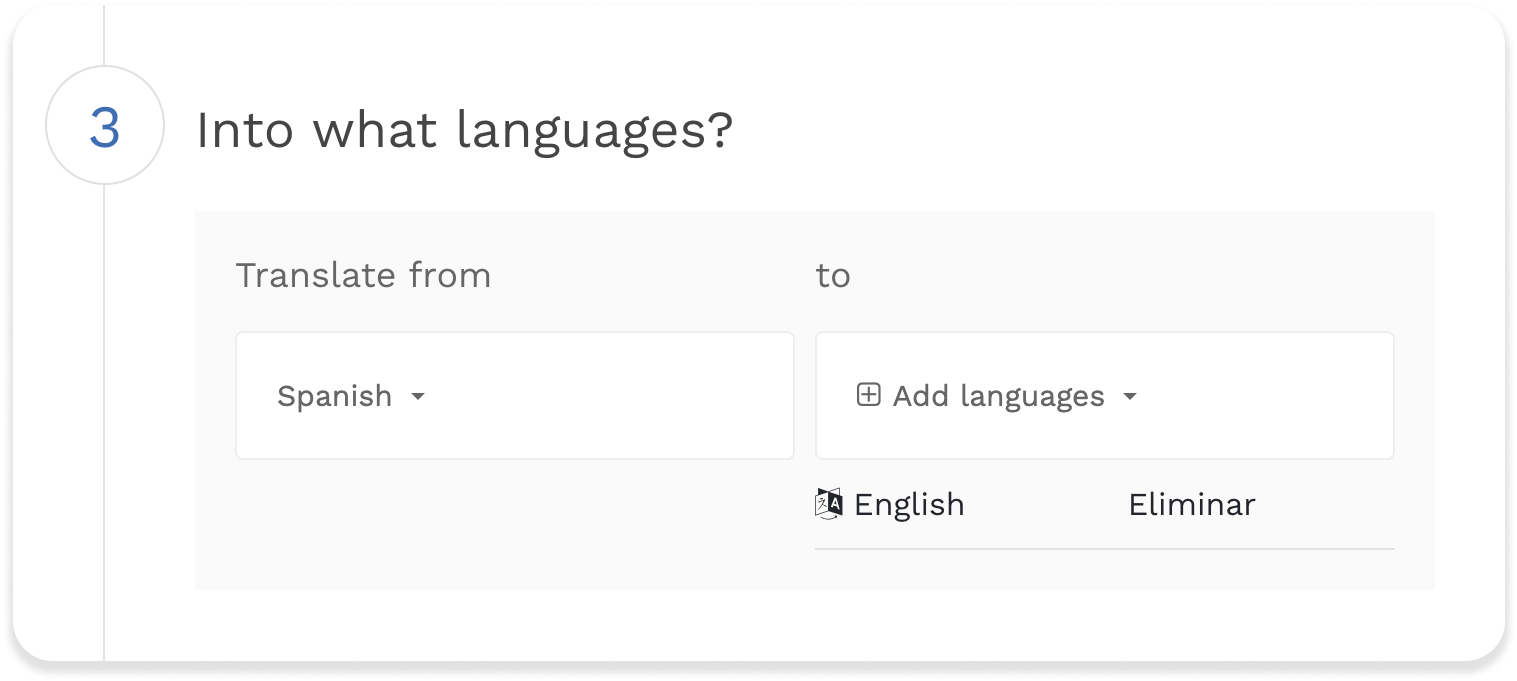Click the chevron next to Spanish
The width and height of the screenshot is (1517, 681).
click(419, 396)
